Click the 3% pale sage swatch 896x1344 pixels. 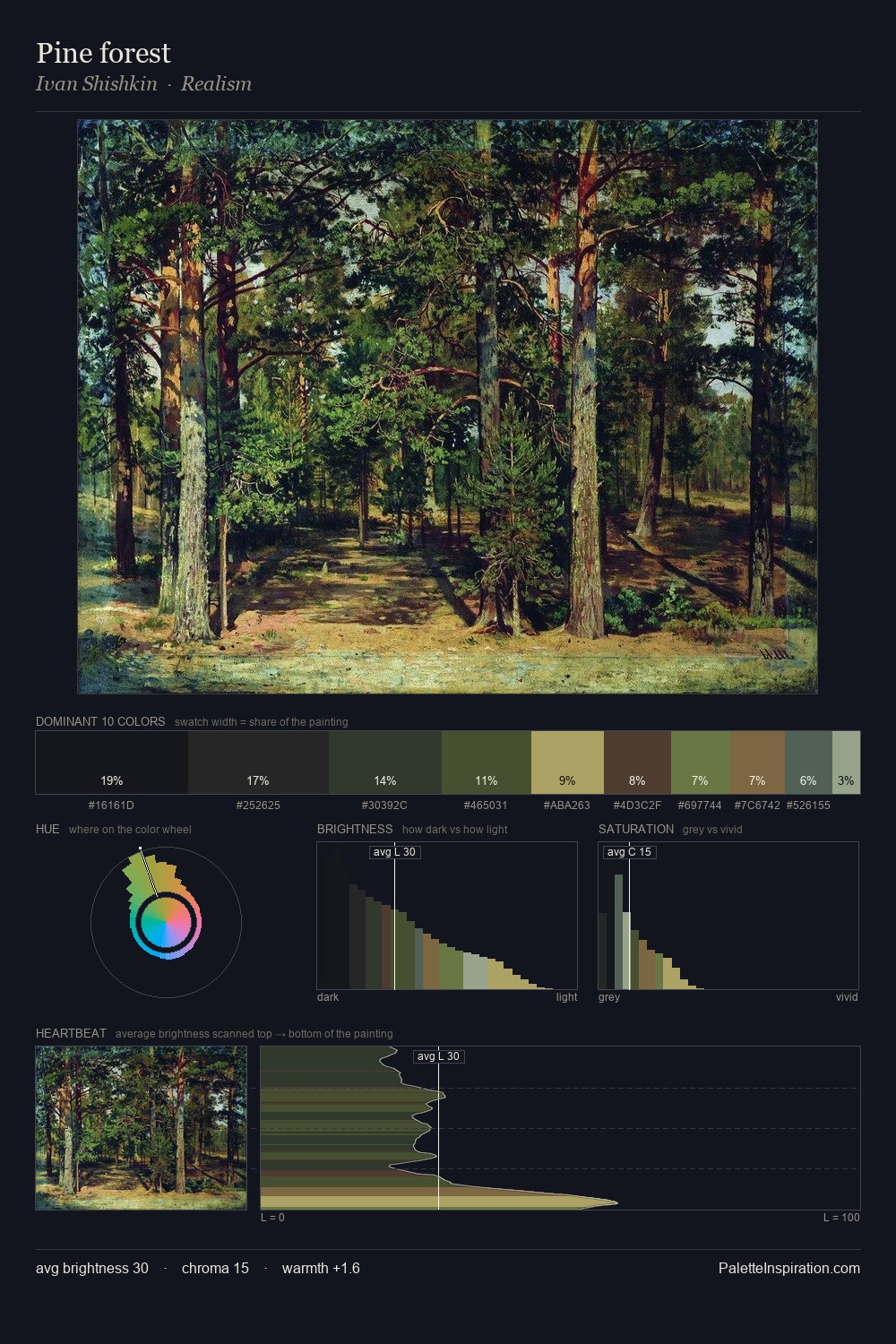[x=846, y=762]
